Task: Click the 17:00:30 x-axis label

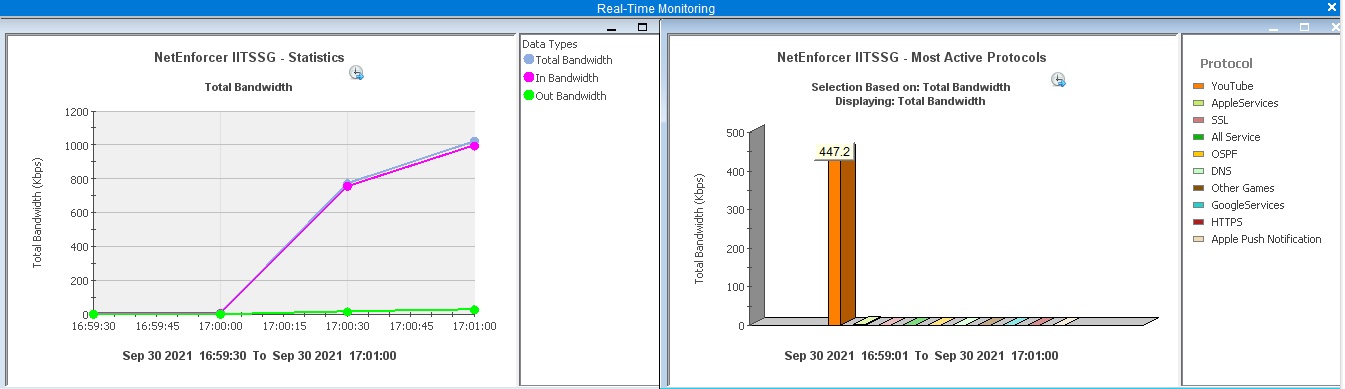Action: pyautogui.click(x=347, y=326)
